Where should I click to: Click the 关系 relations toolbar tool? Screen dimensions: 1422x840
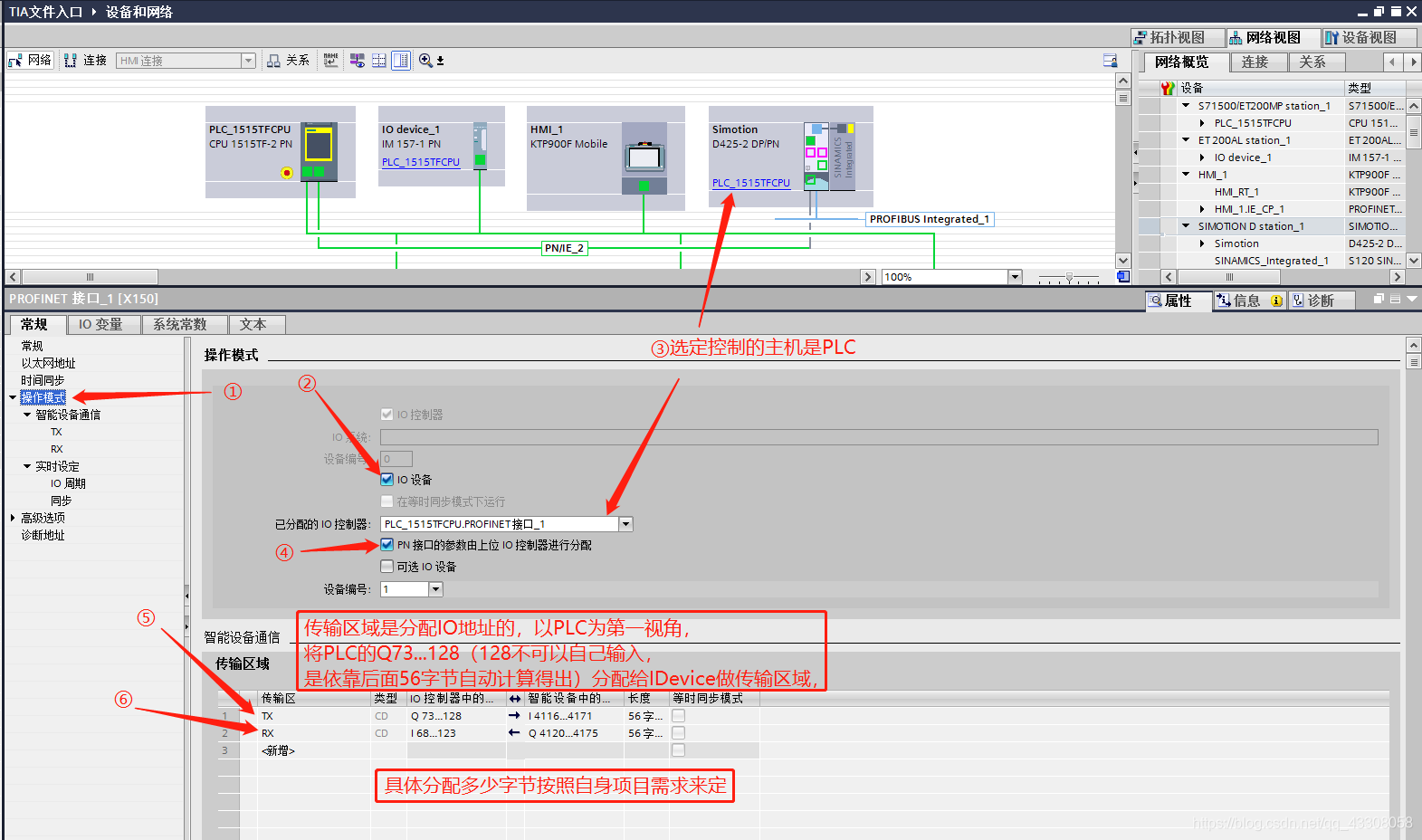pyautogui.click(x=289, y=61)
